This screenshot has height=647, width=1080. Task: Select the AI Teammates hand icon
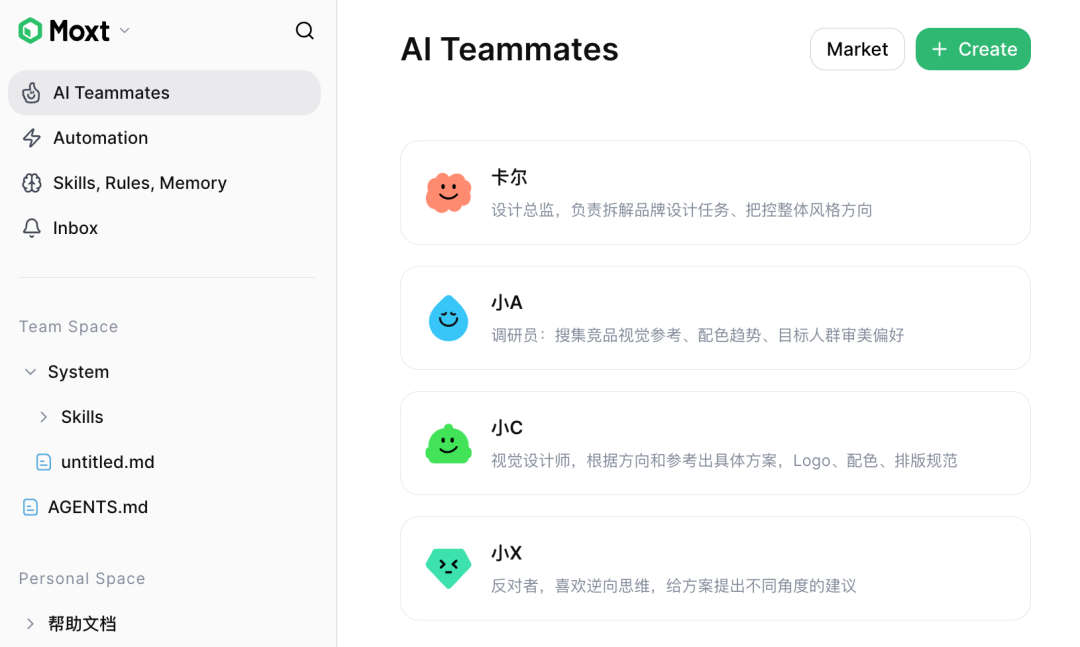32,92
